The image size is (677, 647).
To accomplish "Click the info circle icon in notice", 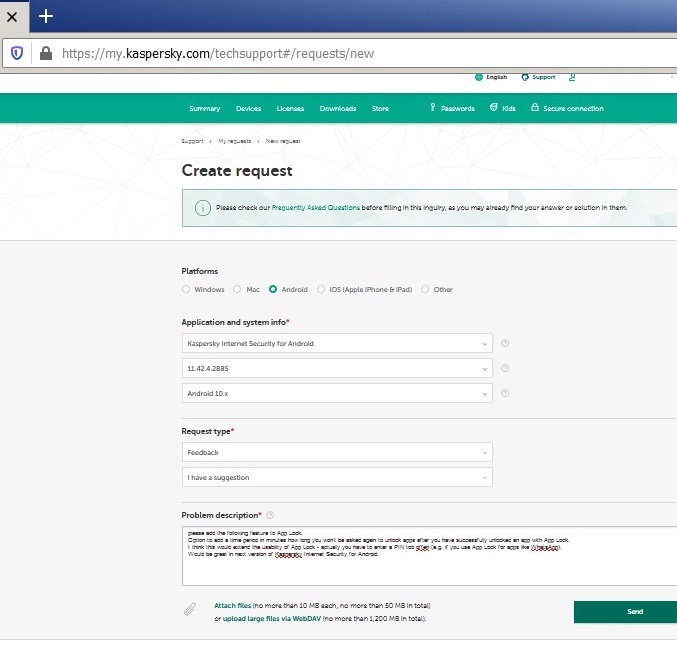I will point(202,208).
